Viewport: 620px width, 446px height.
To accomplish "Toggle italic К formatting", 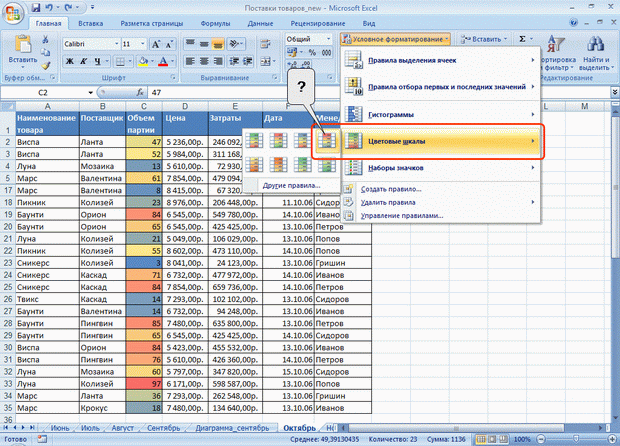I will (83, 61).
